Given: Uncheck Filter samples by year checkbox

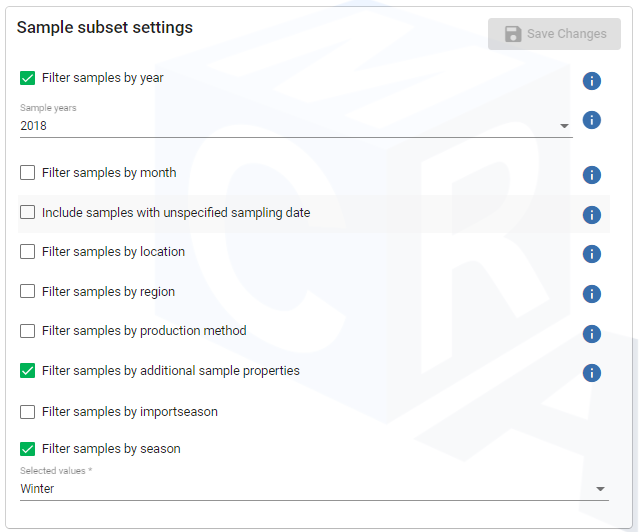Looking at the screenshot, I should click(28, 78).
